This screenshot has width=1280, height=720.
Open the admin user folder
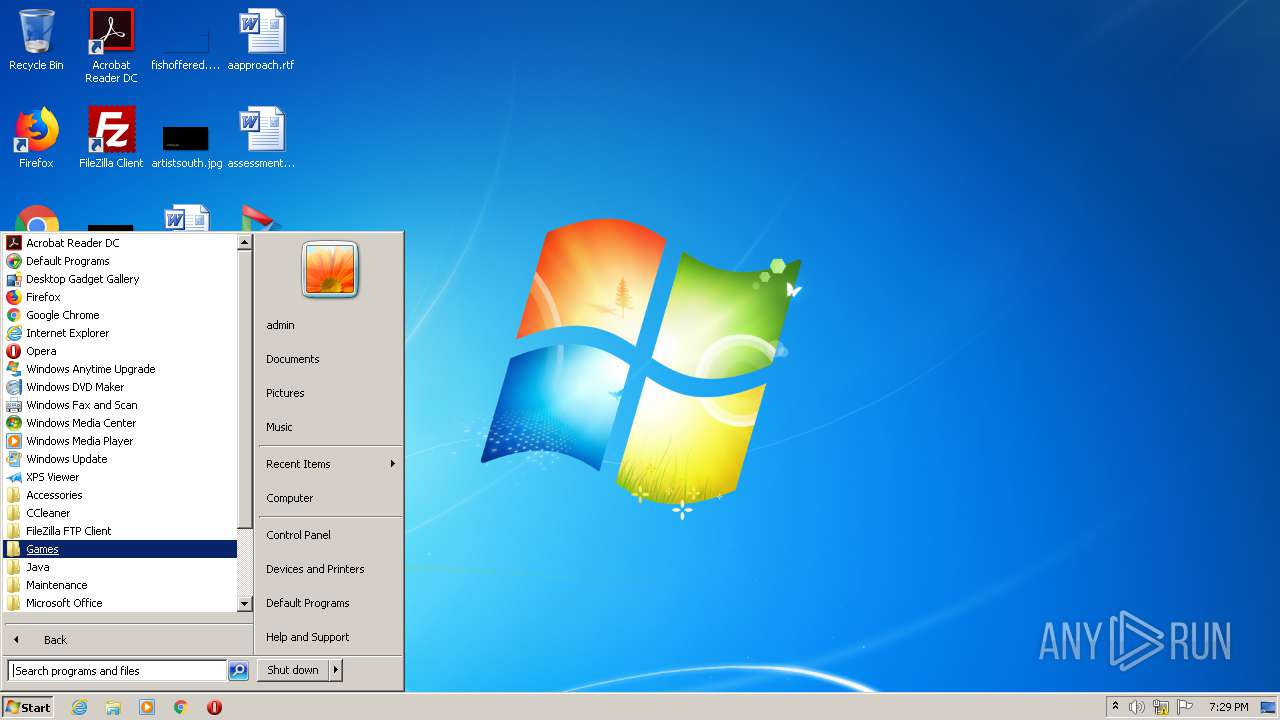[330, 325]
